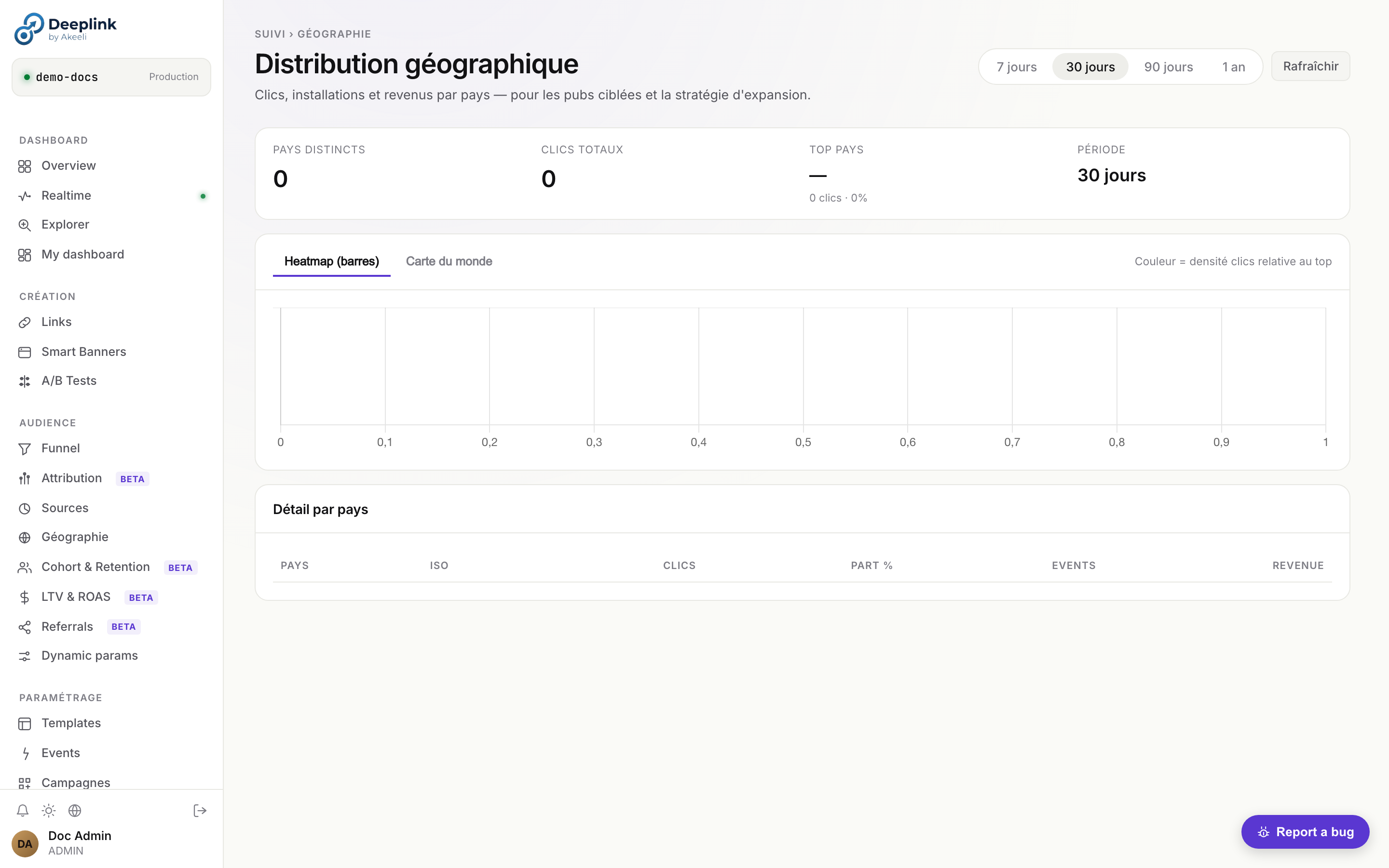
Task: Click the Cohort & Retention people icon
Action: point(24,568)
